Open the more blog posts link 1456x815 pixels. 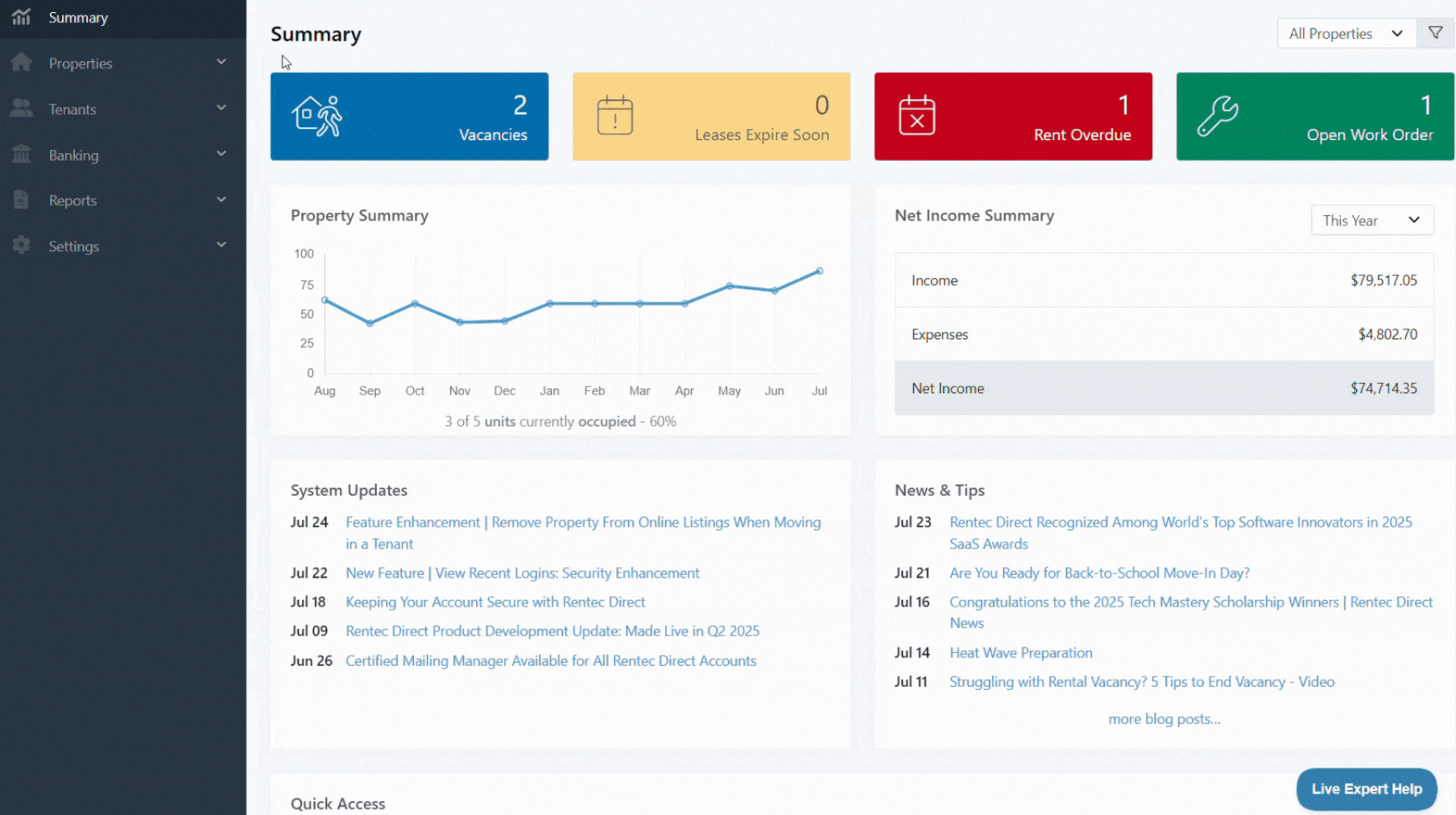1164,719
